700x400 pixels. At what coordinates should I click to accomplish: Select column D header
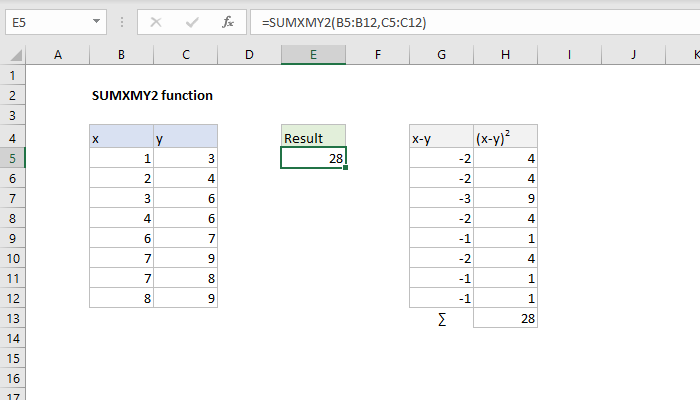click(x=249, y=55)
